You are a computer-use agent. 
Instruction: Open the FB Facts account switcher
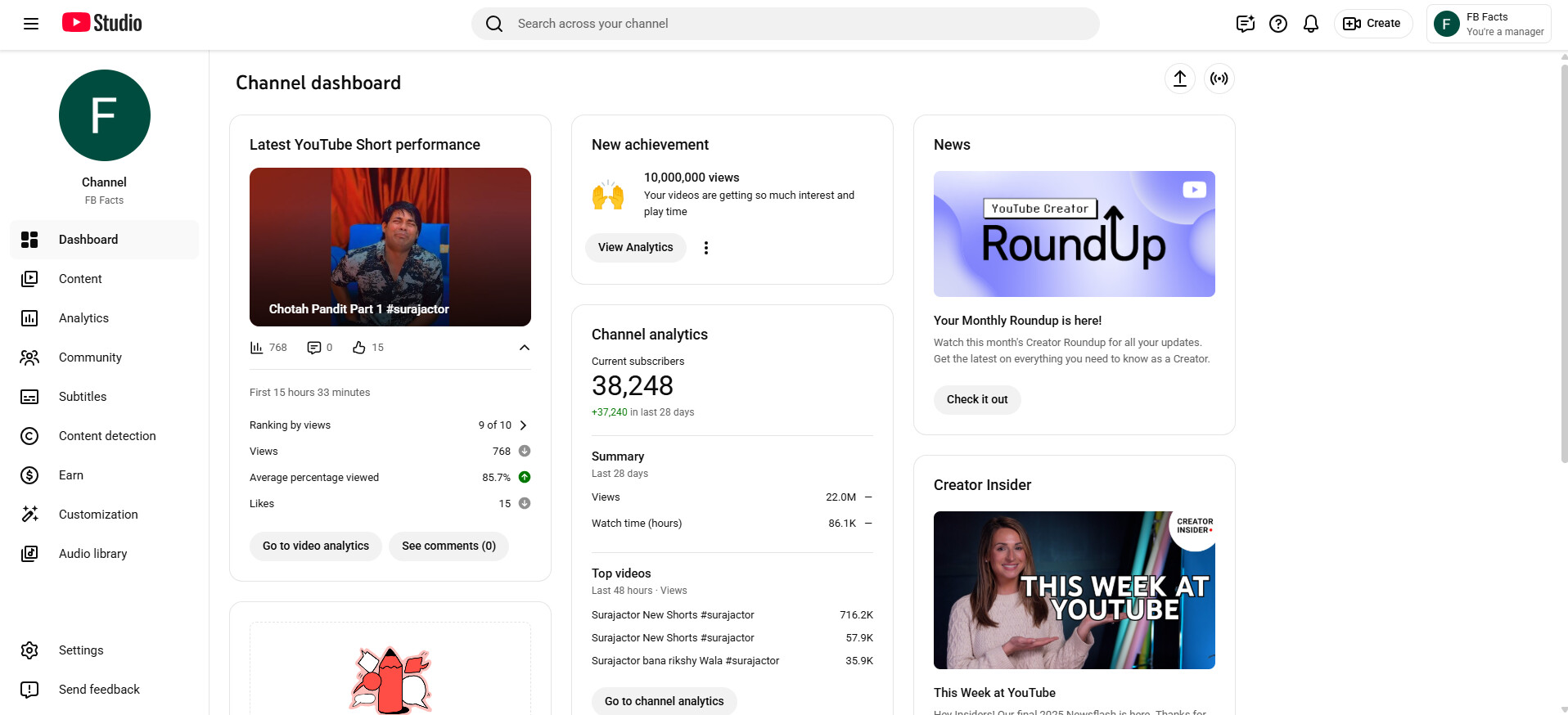[x=1488, y=24]
